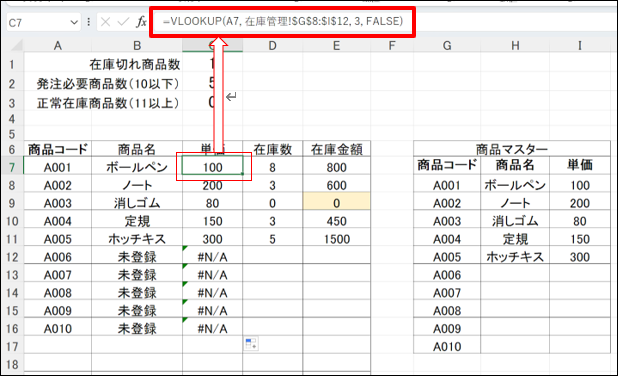The width and height of the screenshot is (618, 376).
Task: Select column E header
Action: (336, 46)
